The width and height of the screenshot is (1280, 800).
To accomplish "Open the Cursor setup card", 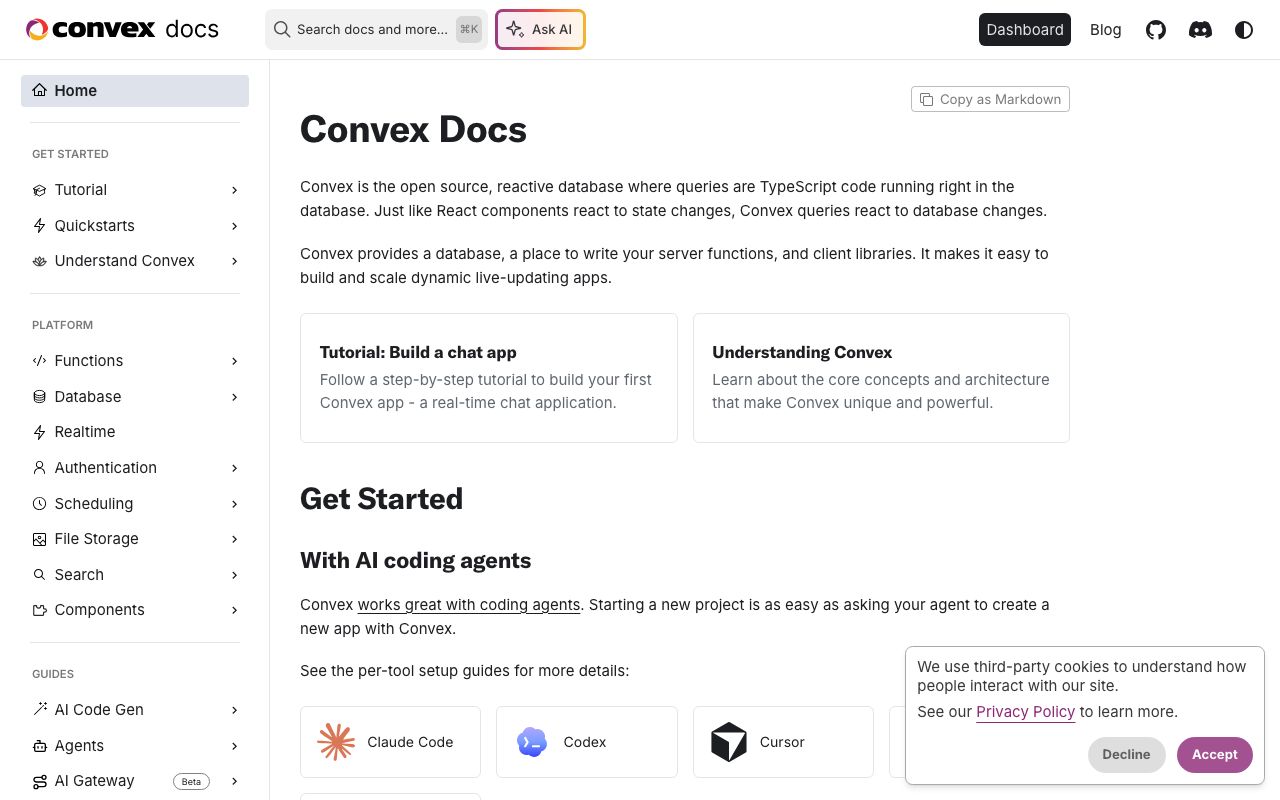I will (x=783, y=742).
